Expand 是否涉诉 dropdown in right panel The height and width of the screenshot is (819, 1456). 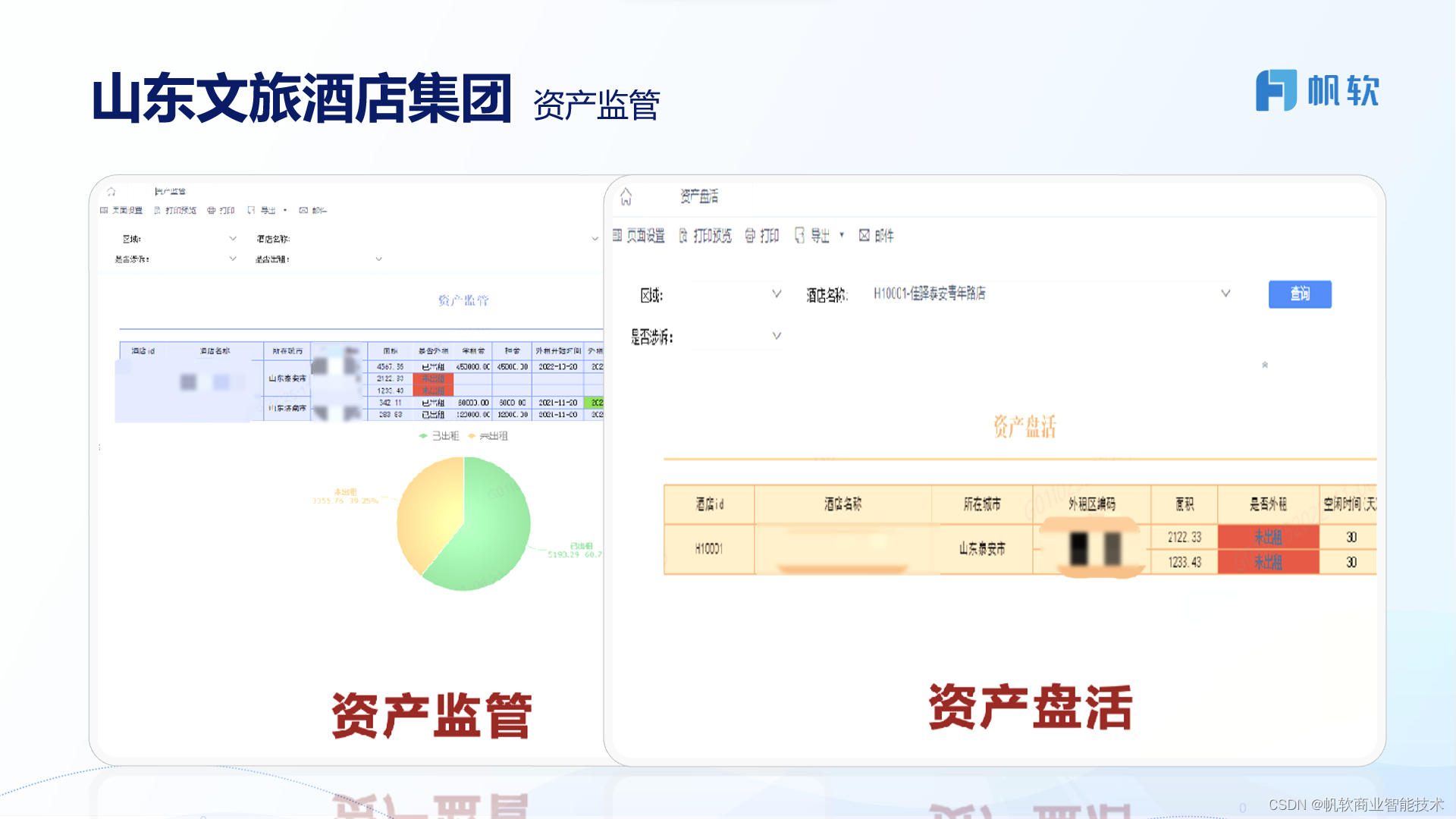776,336
